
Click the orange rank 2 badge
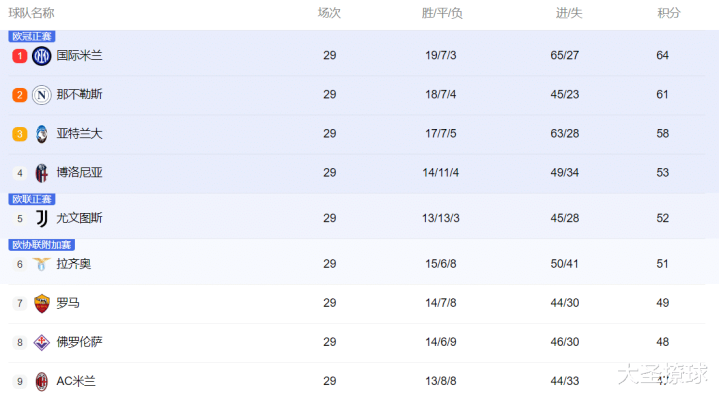coord(19,95)
